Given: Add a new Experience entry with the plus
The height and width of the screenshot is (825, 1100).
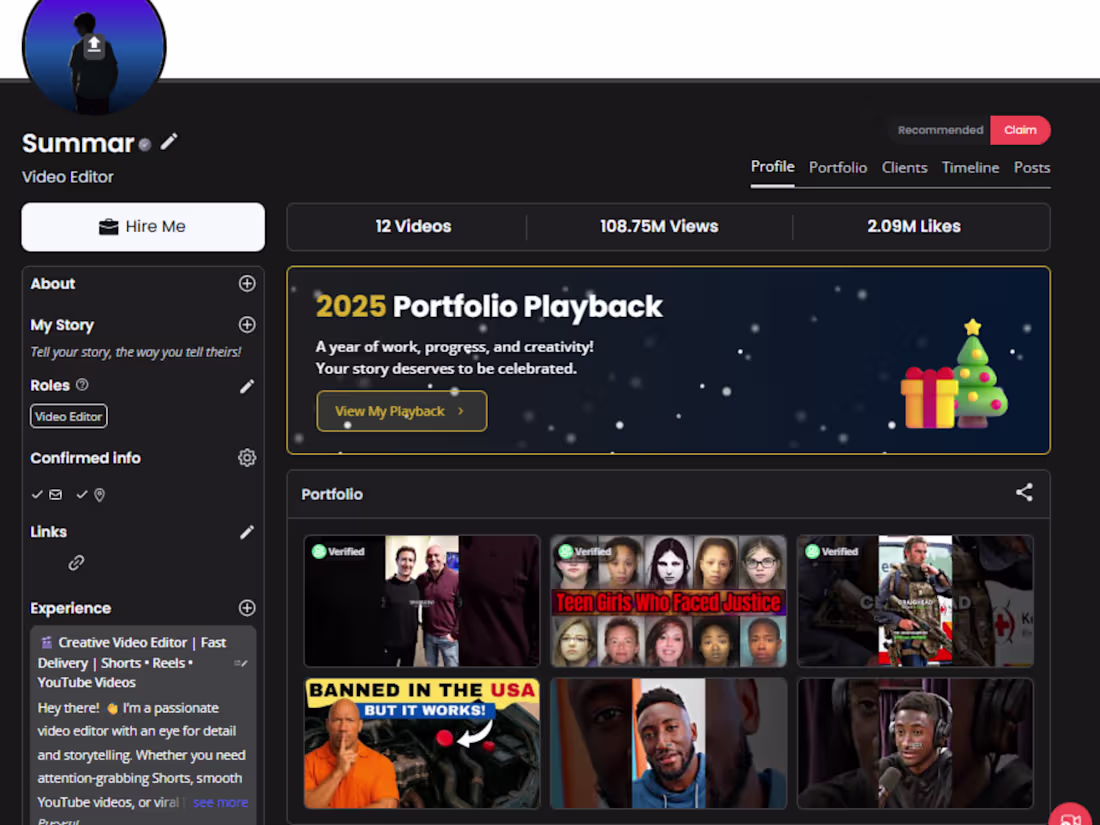Looking at the screenshot, I should [x=246, y=608].
